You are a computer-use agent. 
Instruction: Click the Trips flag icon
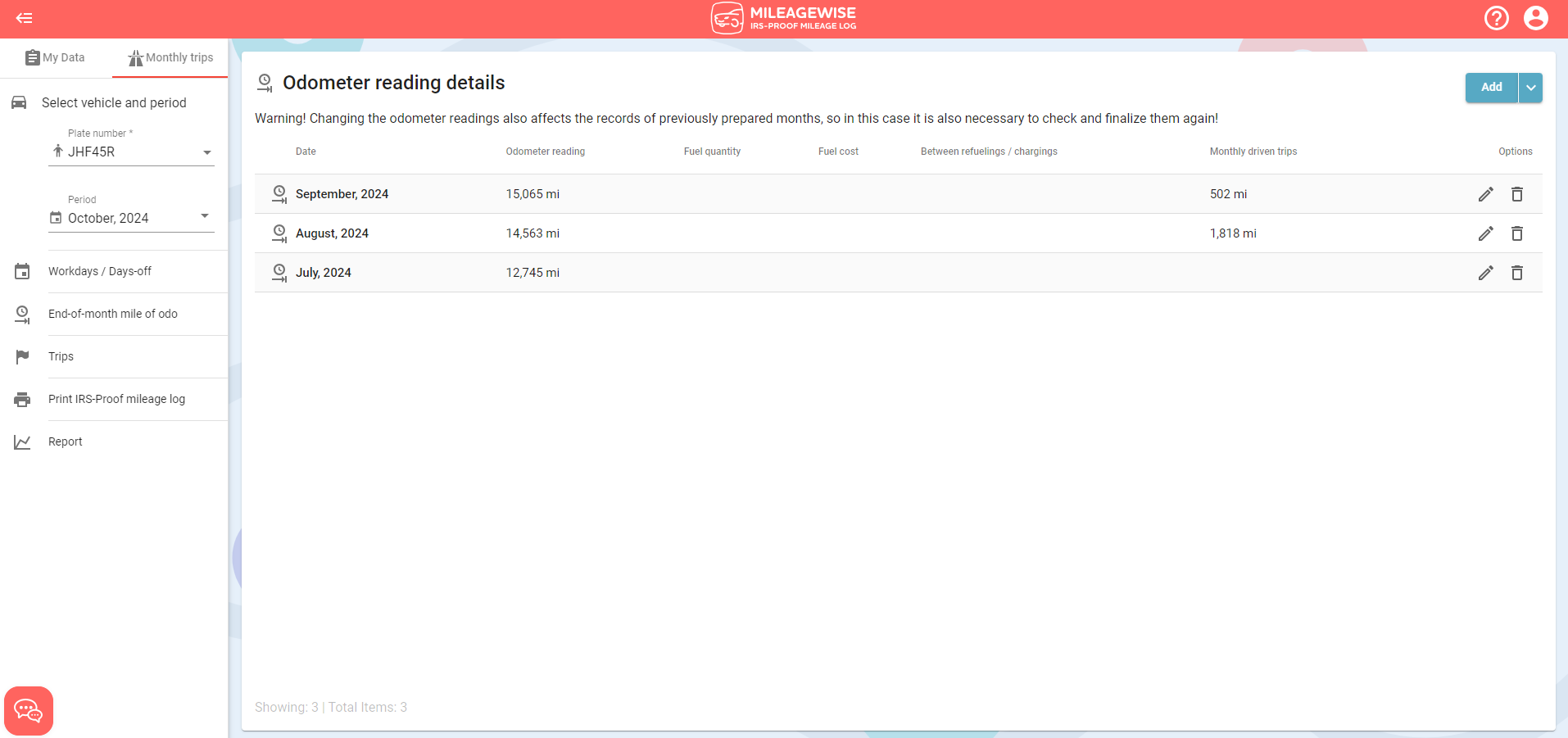point(22,356)
